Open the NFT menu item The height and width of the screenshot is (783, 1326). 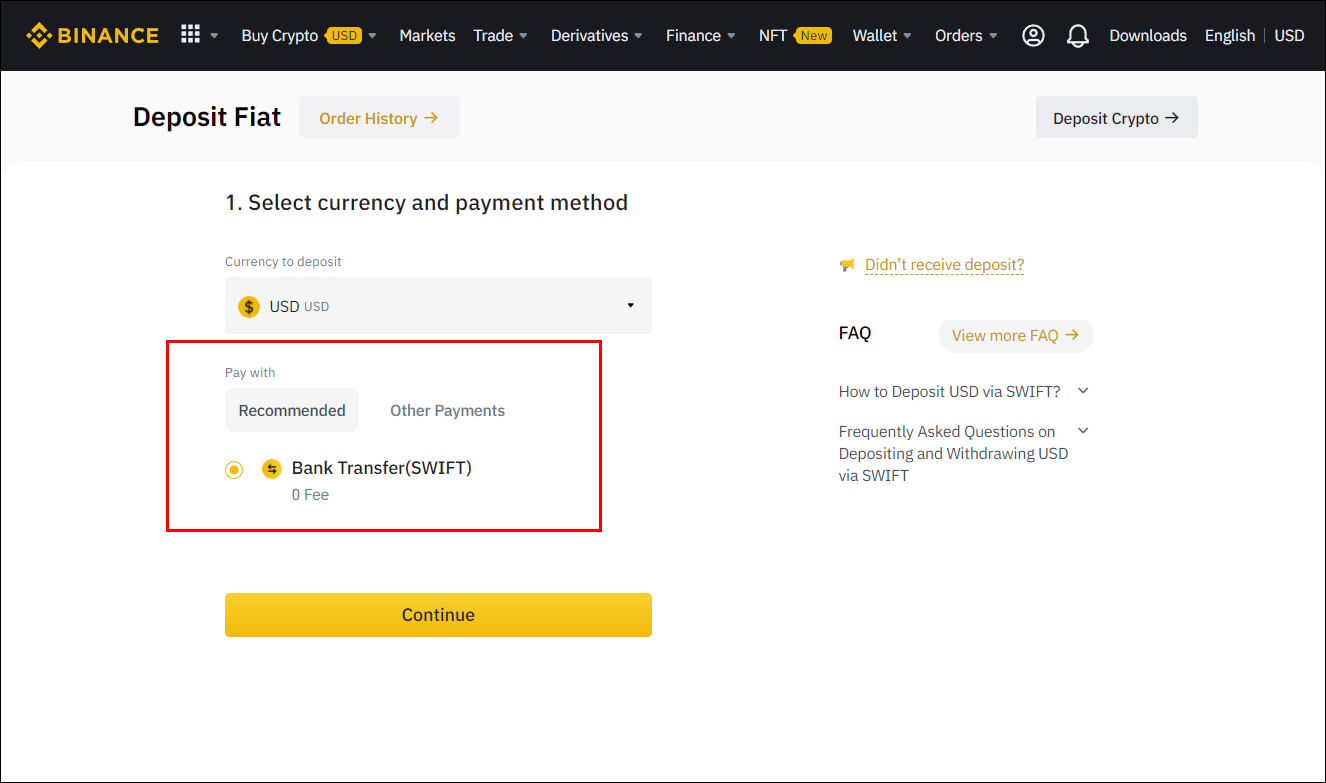tap(795, 35)
